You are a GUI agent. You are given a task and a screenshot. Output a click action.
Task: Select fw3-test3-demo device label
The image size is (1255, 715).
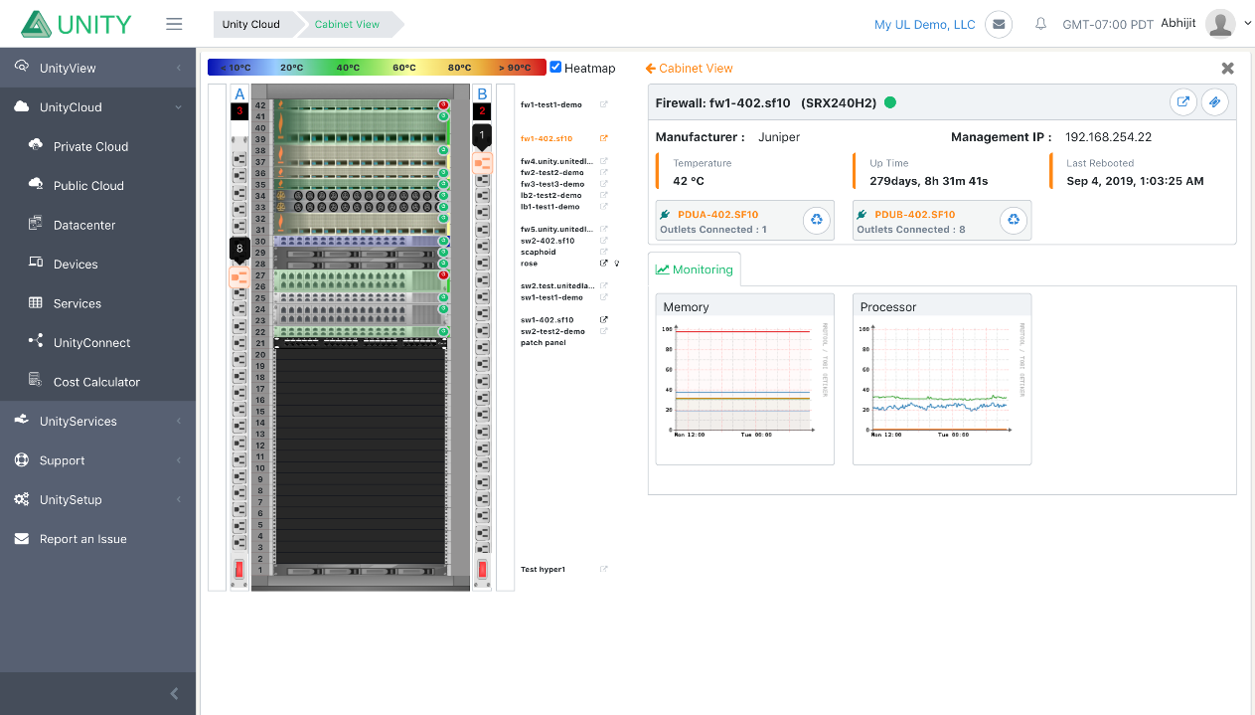(552, 184)
